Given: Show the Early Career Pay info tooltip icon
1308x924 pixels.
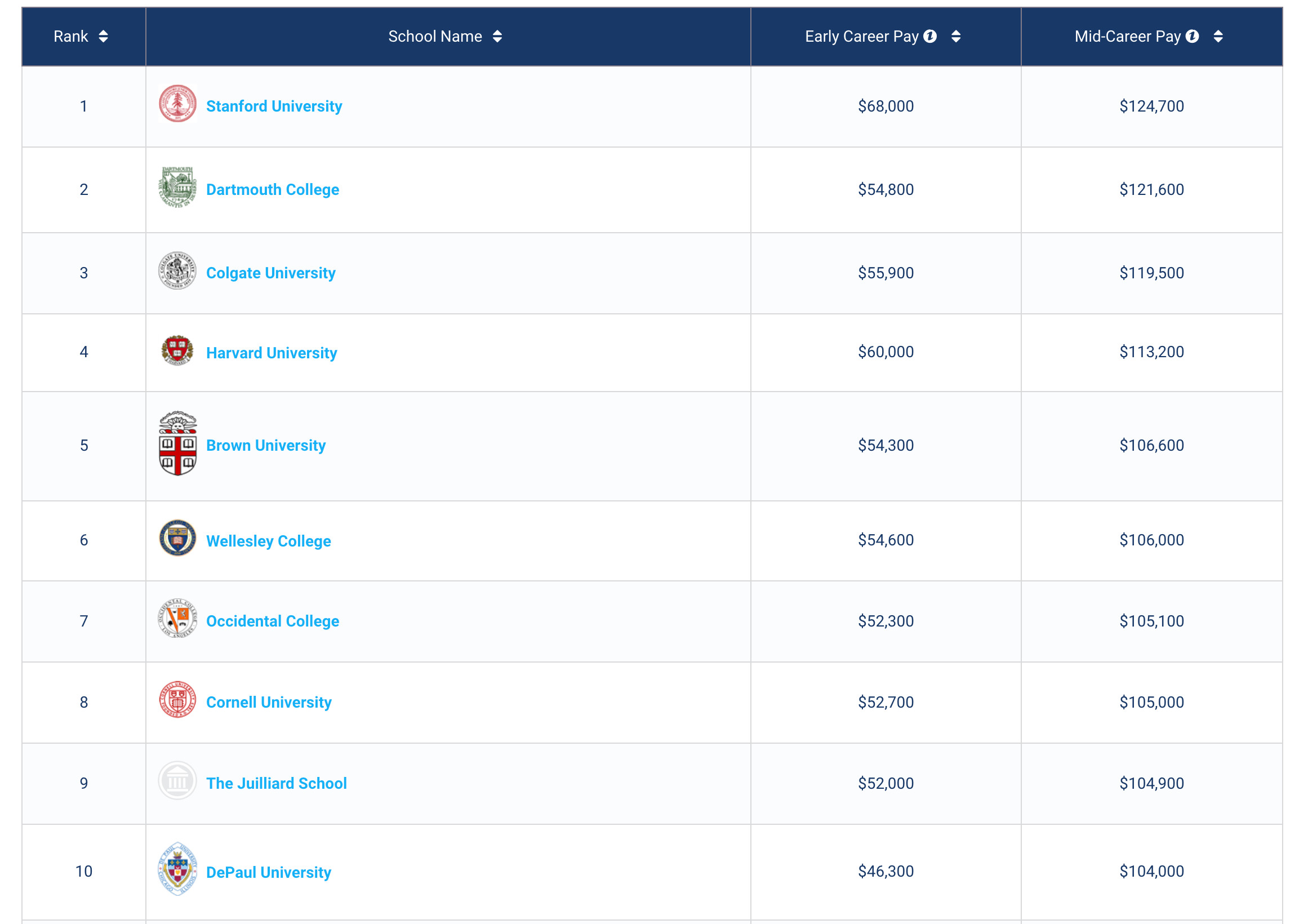Looking at the screenshot, I should [x=930, y=36].
